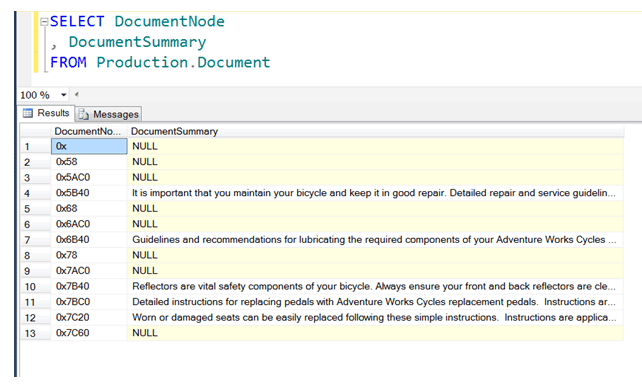Select the cell 0x5AC0
Viewport: 642px width, 390px height.
pyautogui.click(x=89, y=177)
